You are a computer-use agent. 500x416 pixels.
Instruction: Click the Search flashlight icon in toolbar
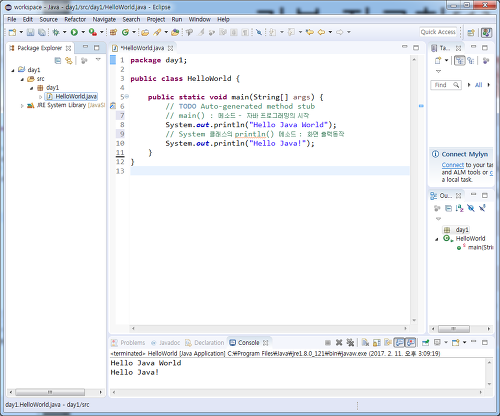(157, 32)
